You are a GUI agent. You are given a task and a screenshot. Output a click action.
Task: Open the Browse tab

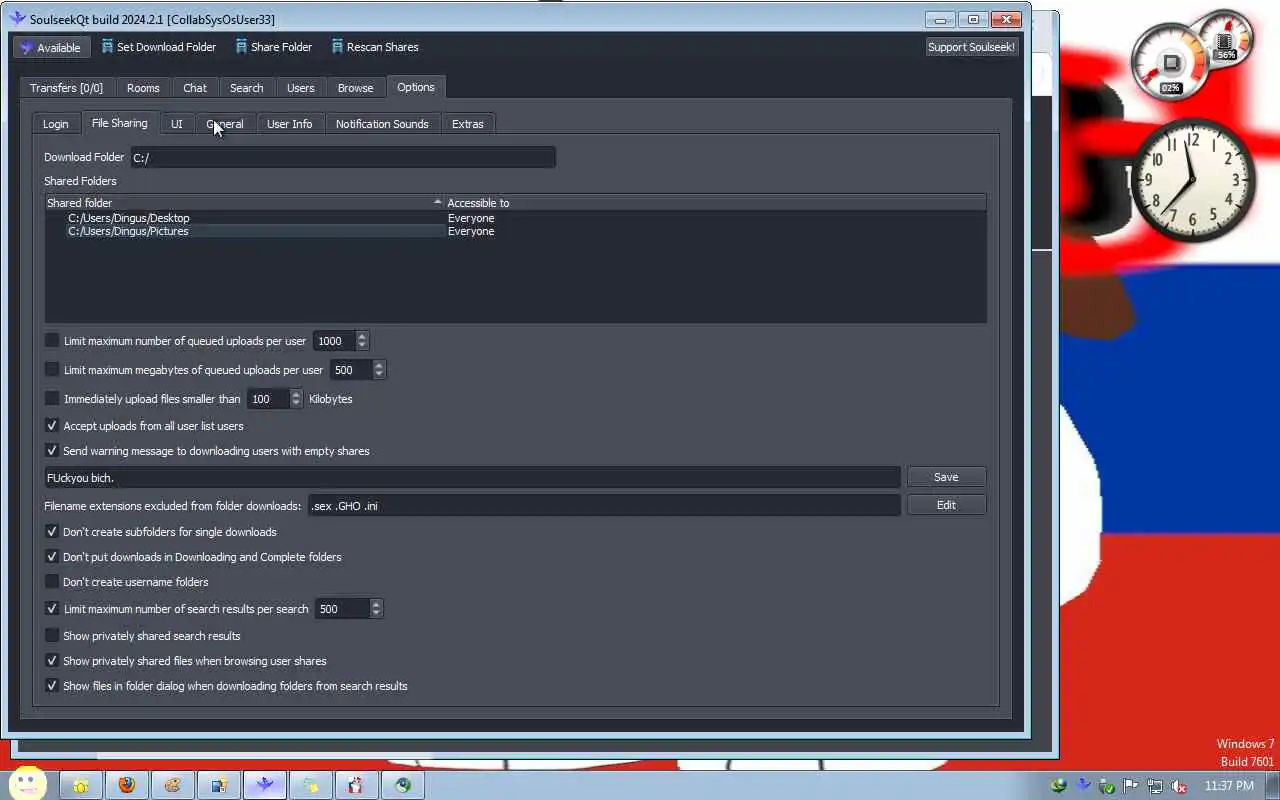point(355,88)
